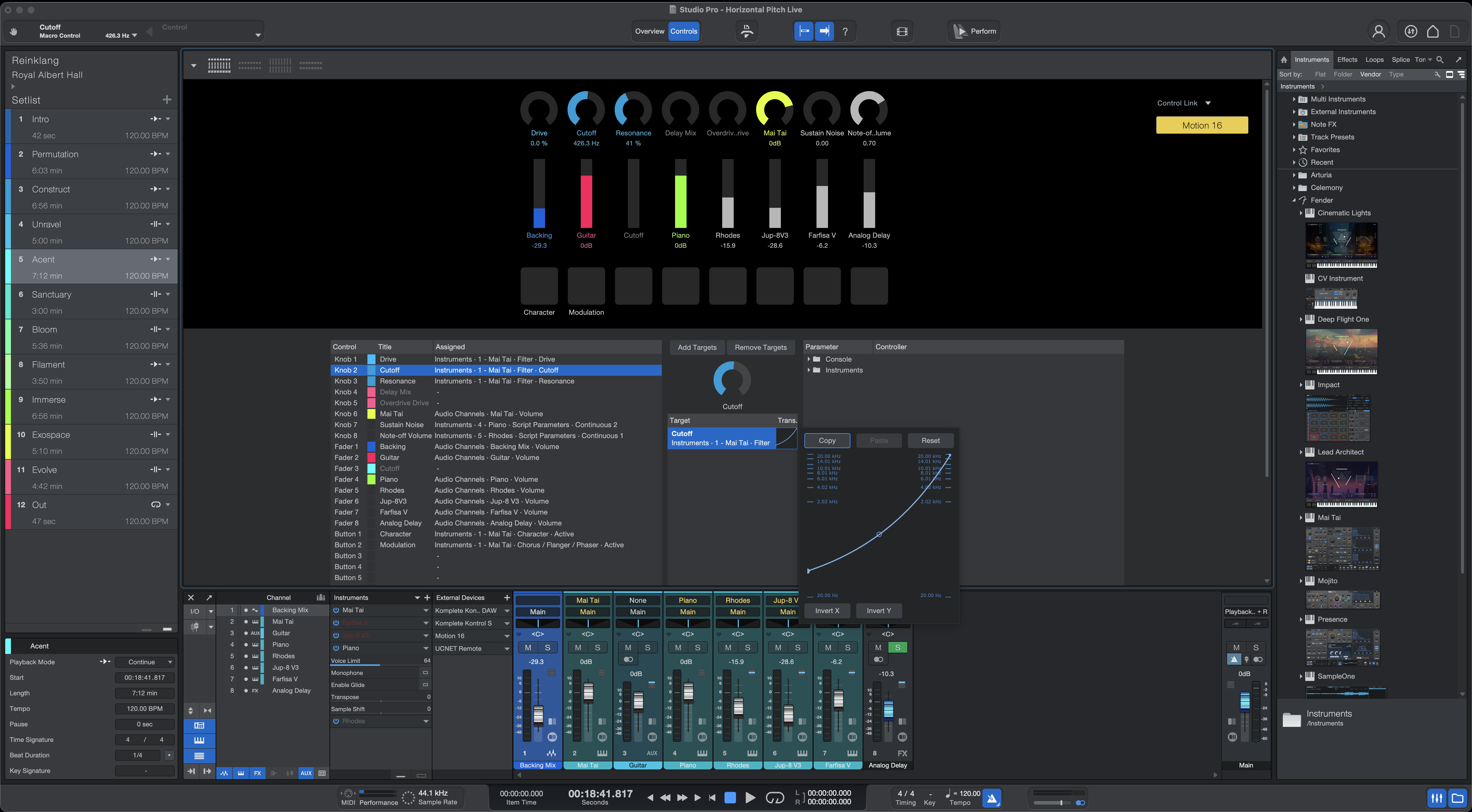Sort the browser by Folder
Image resolution: width=1472 pixels, height=812 pixels.
pos(1343,74)
